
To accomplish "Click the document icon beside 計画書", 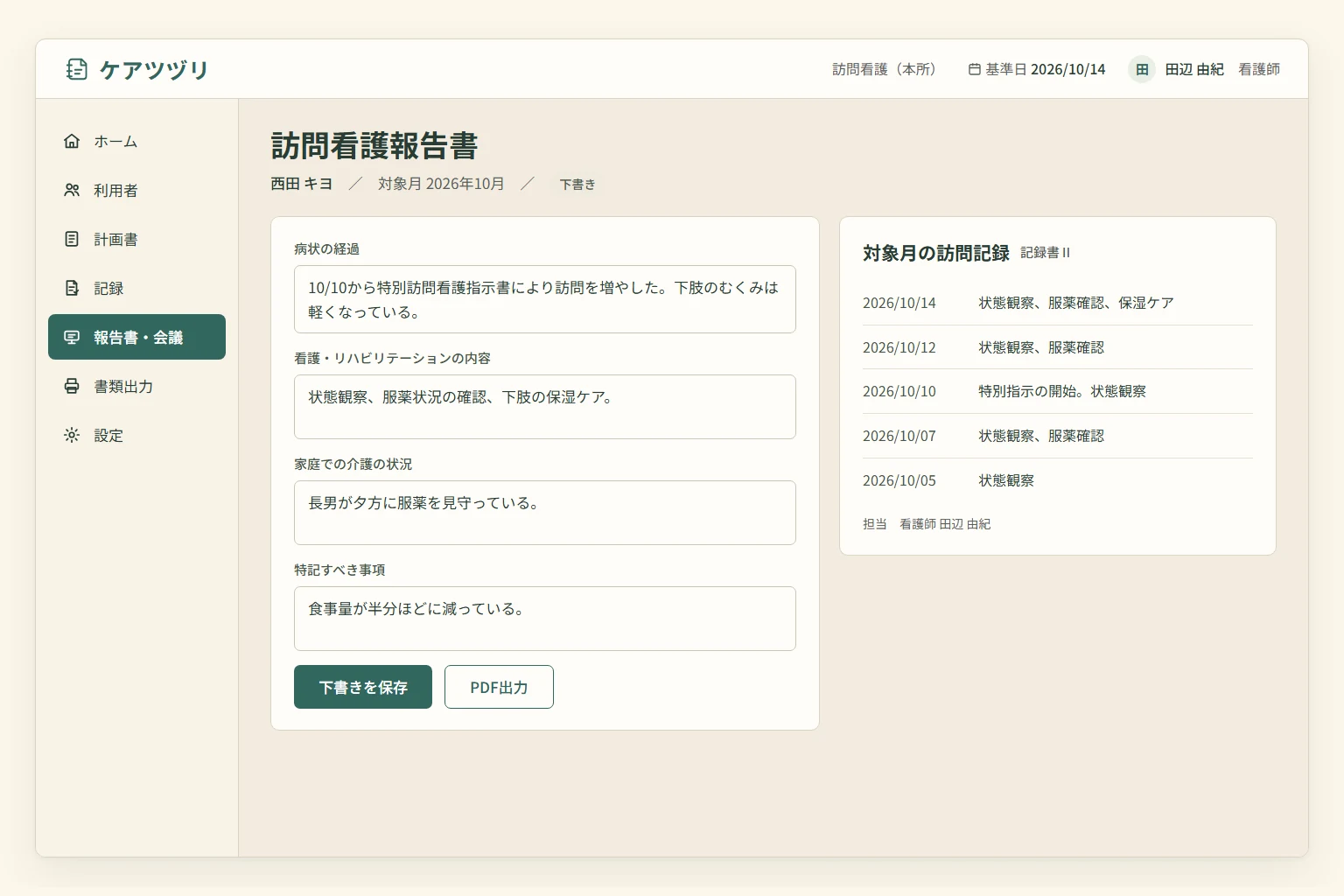I will (x=72, y=239).
